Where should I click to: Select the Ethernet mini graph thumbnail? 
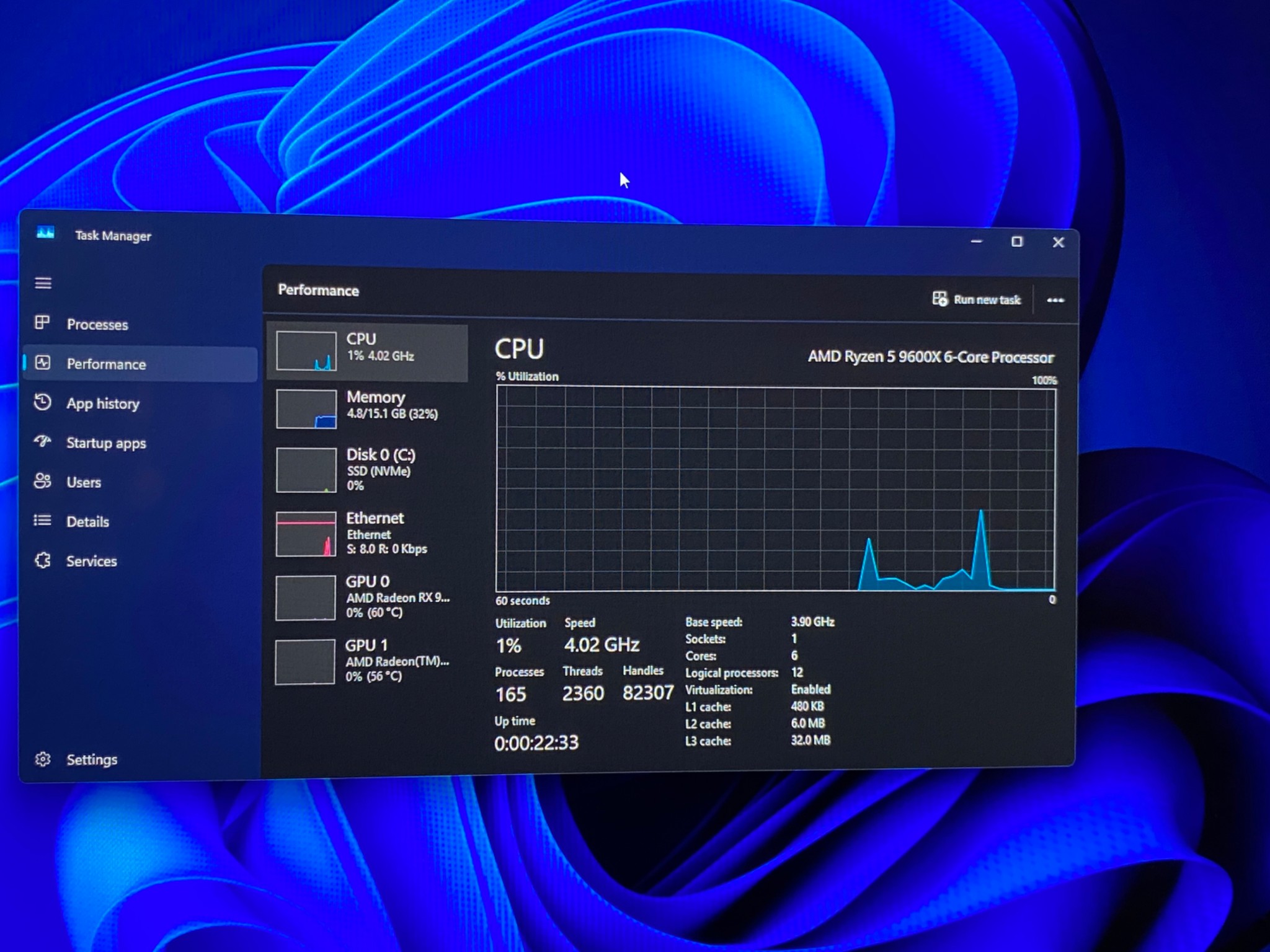pos(306,534)
